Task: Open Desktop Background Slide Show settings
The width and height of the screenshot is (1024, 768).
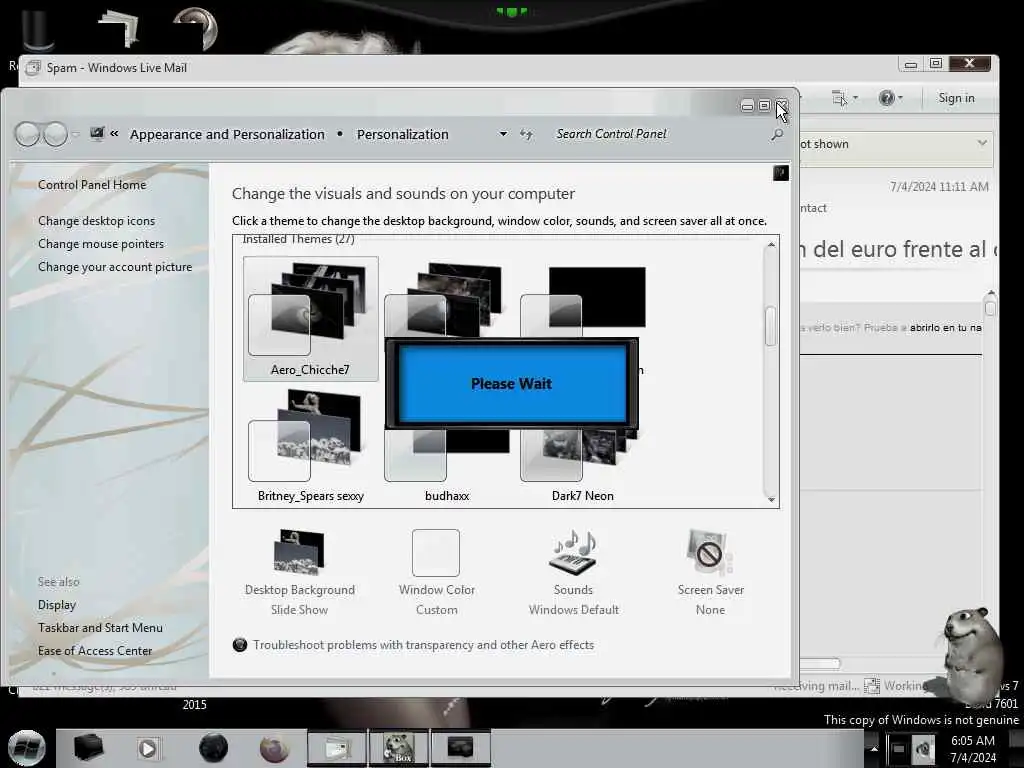Action: click(x=300, y=573)
